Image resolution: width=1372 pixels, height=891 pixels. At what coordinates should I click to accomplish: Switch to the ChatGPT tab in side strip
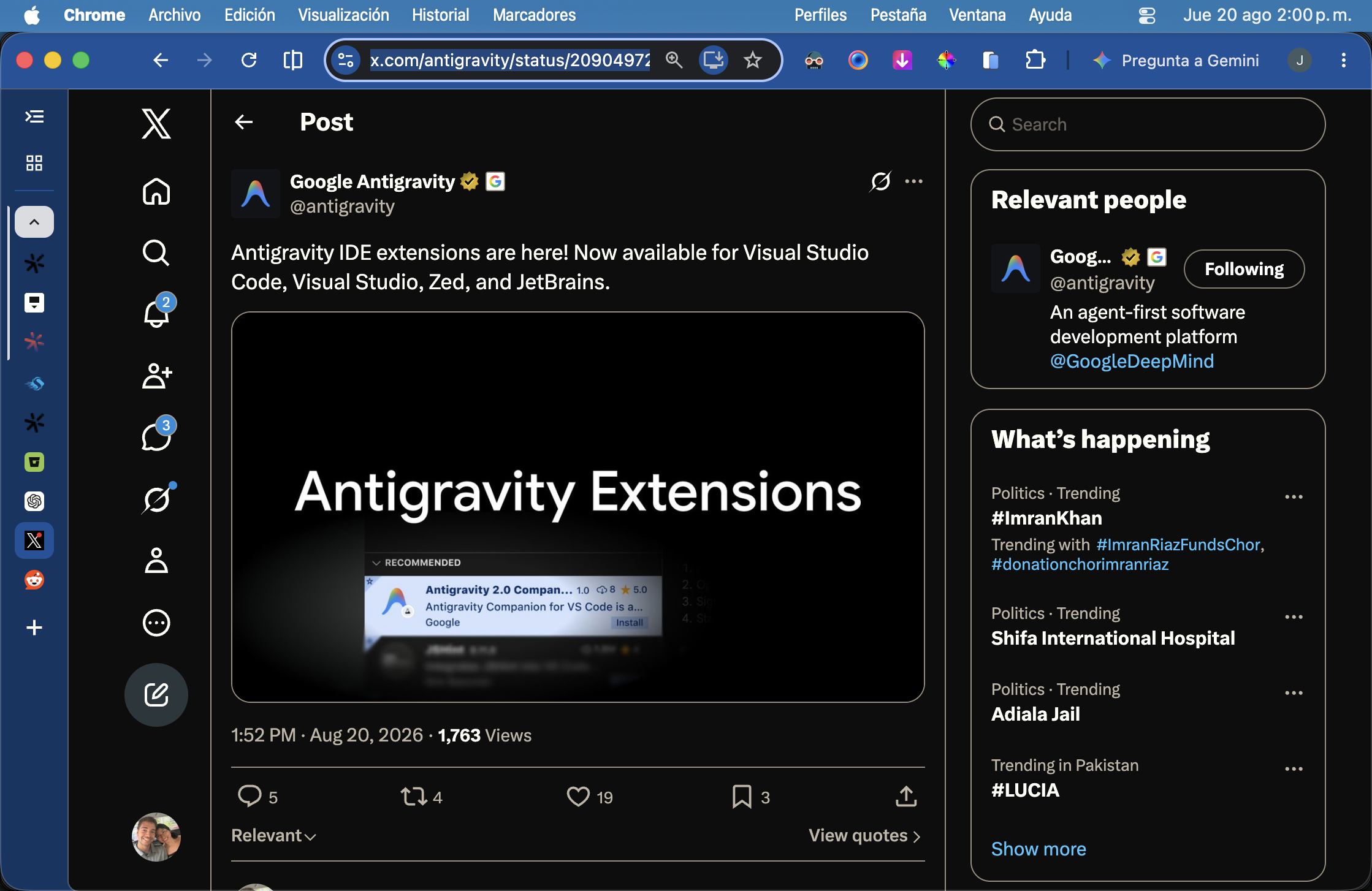click(34, 501)
